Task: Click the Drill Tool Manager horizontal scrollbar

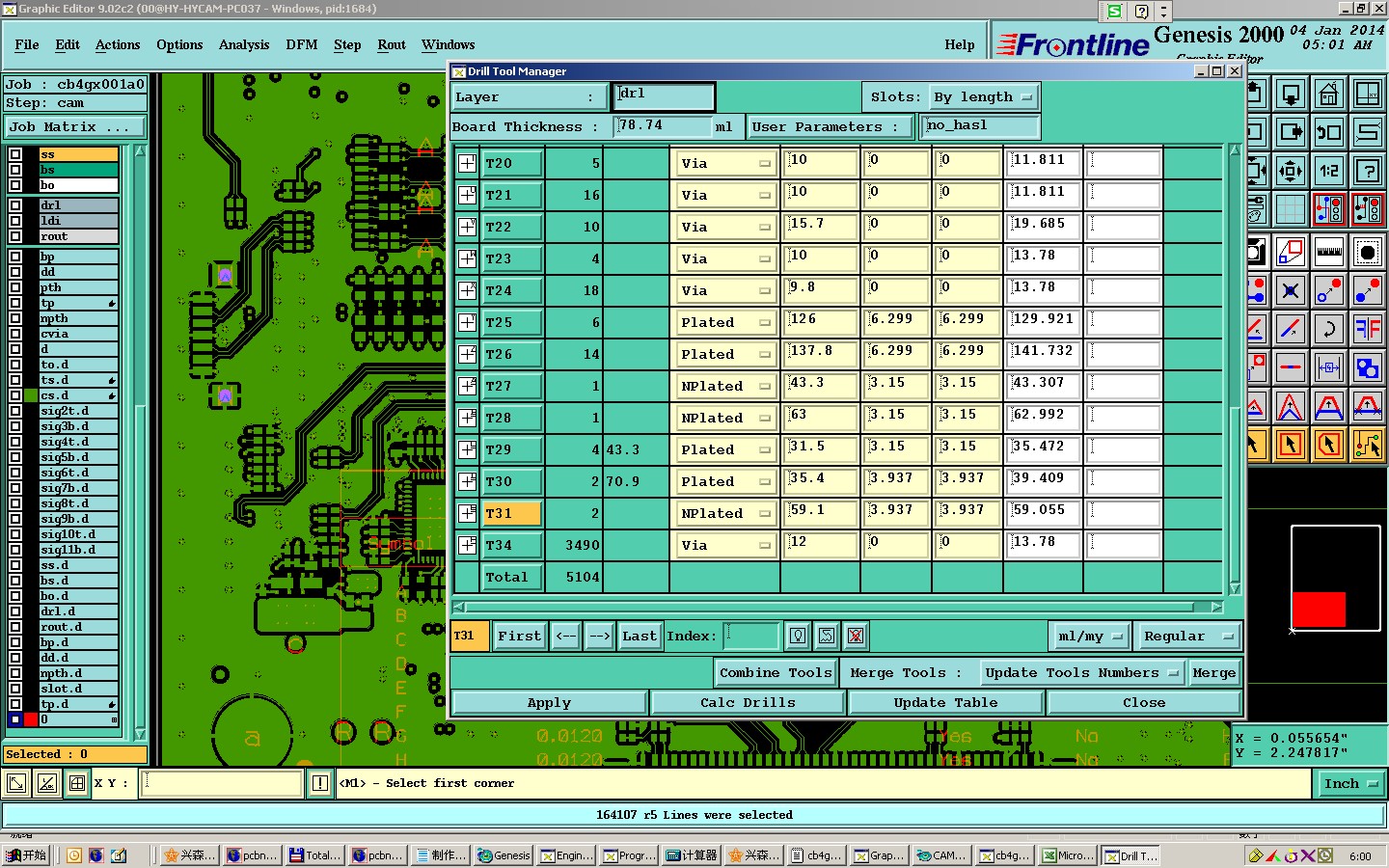Action: [838, 608]
